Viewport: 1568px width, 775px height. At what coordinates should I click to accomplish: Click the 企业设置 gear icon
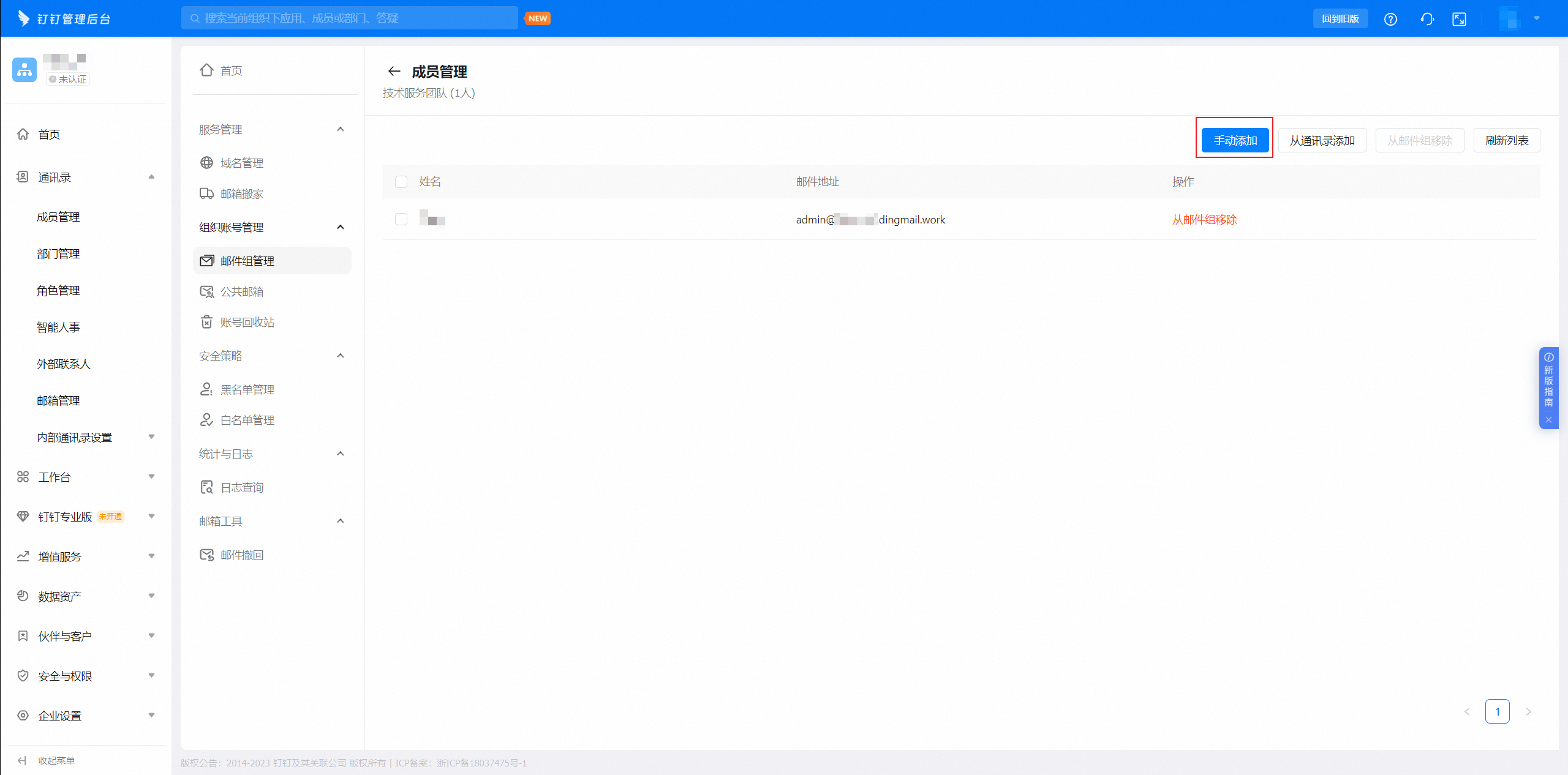coord(23,716)
